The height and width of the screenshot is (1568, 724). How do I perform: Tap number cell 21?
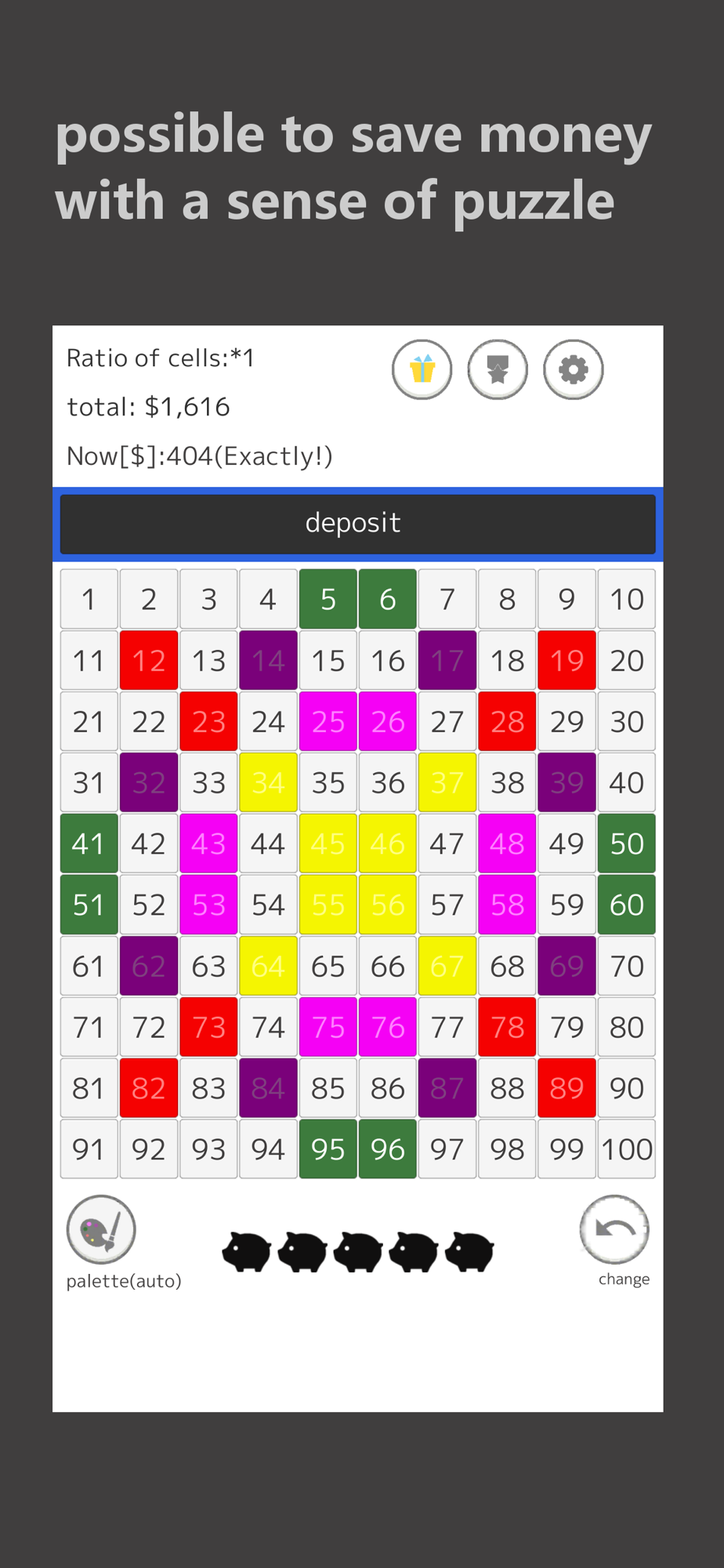pos(89,721)
